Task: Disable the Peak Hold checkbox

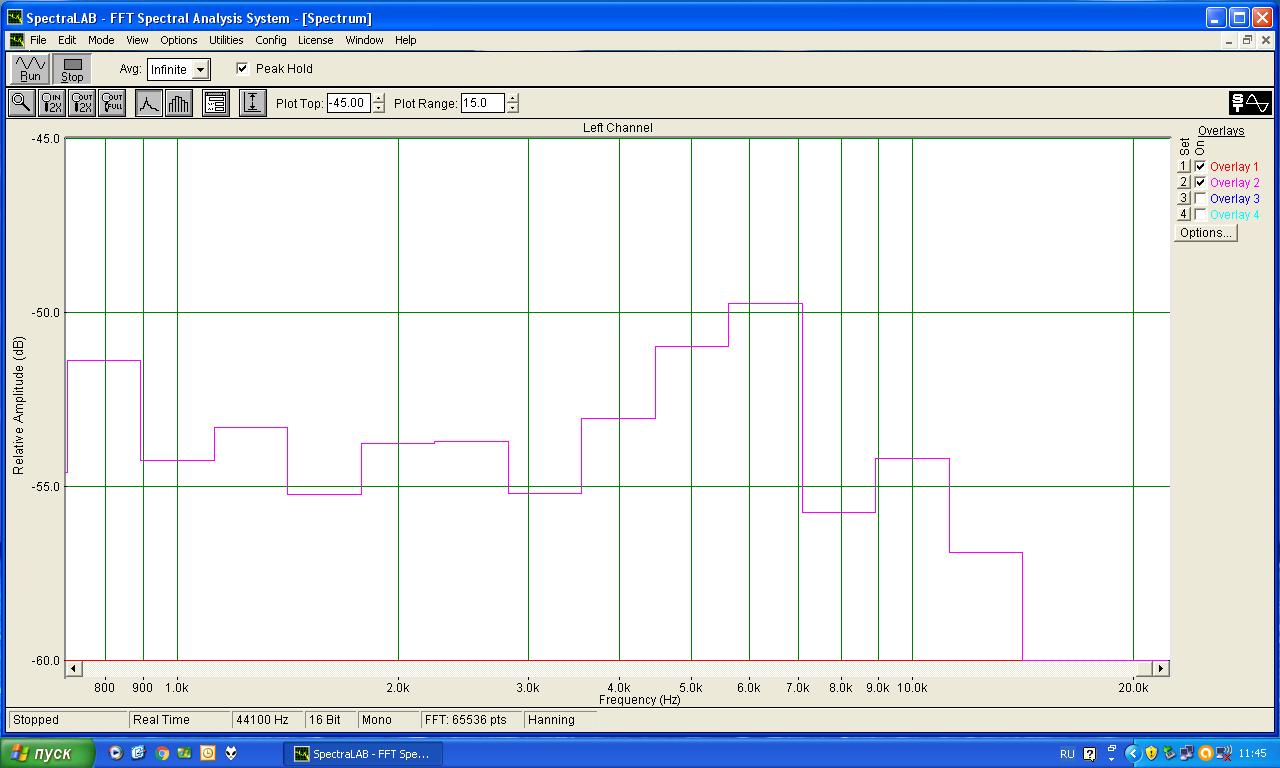Action: pyautogui.click(x=242, y=69)
